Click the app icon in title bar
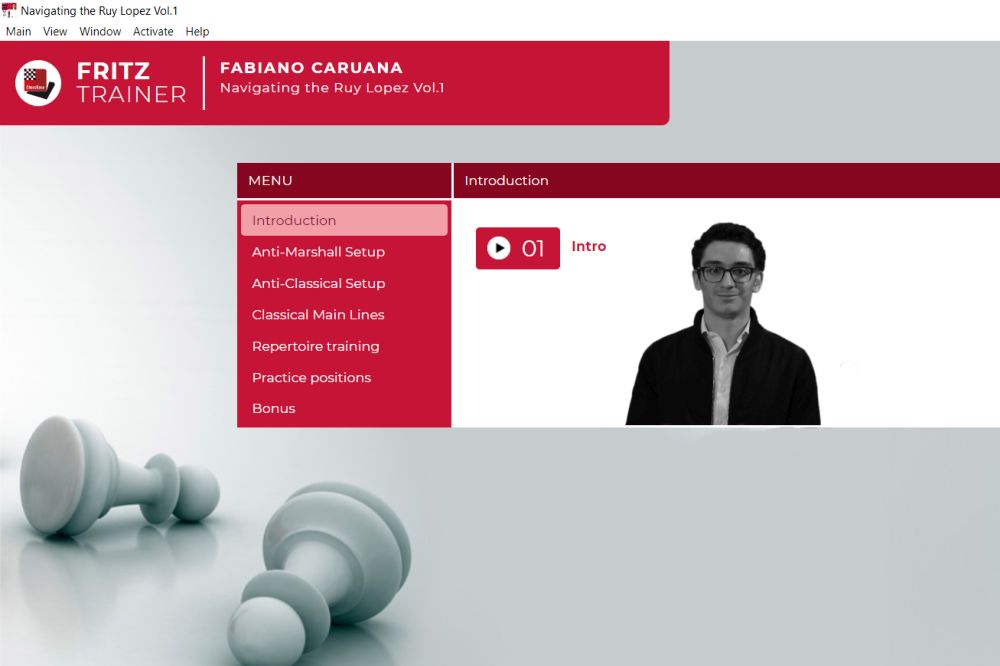This screenshot has height=666, width=1000. (8, 10)
